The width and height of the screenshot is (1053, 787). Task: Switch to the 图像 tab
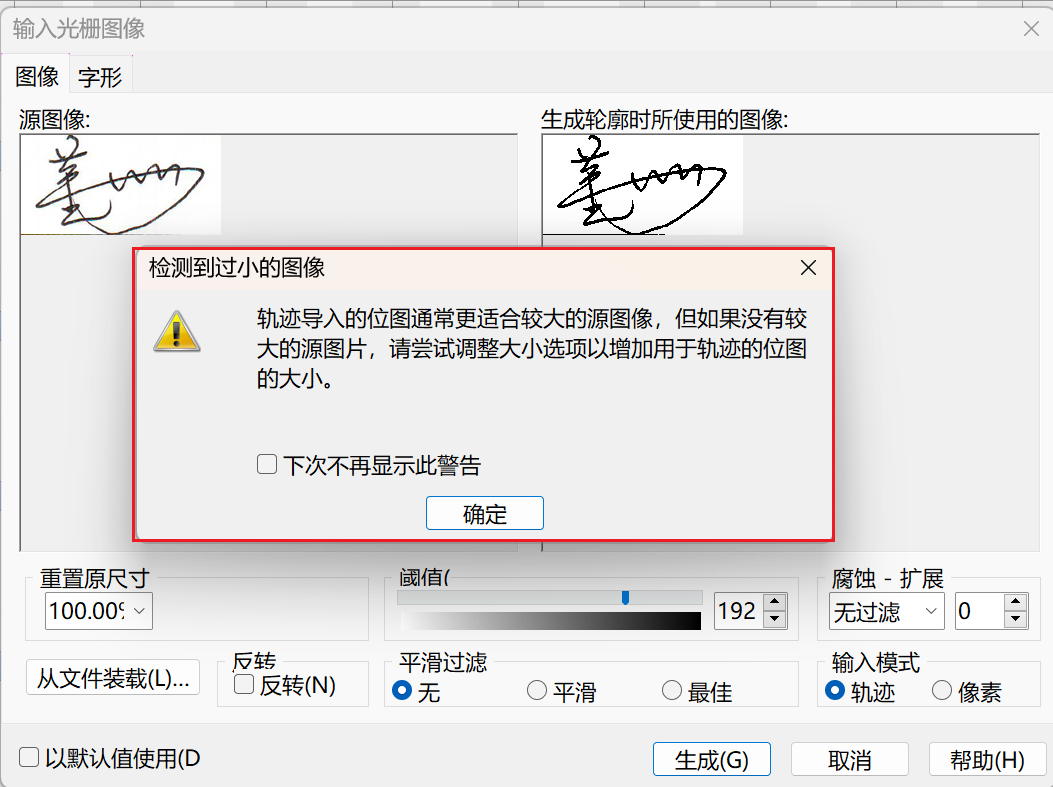37,77
